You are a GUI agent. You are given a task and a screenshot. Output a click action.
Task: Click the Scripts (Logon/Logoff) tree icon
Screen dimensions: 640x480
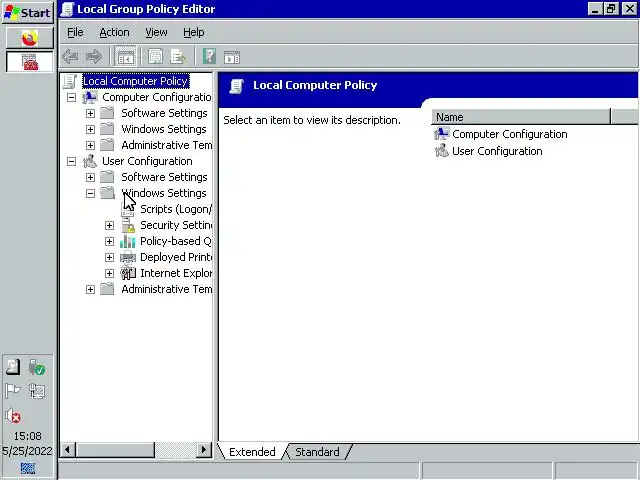tap(127, 210)
